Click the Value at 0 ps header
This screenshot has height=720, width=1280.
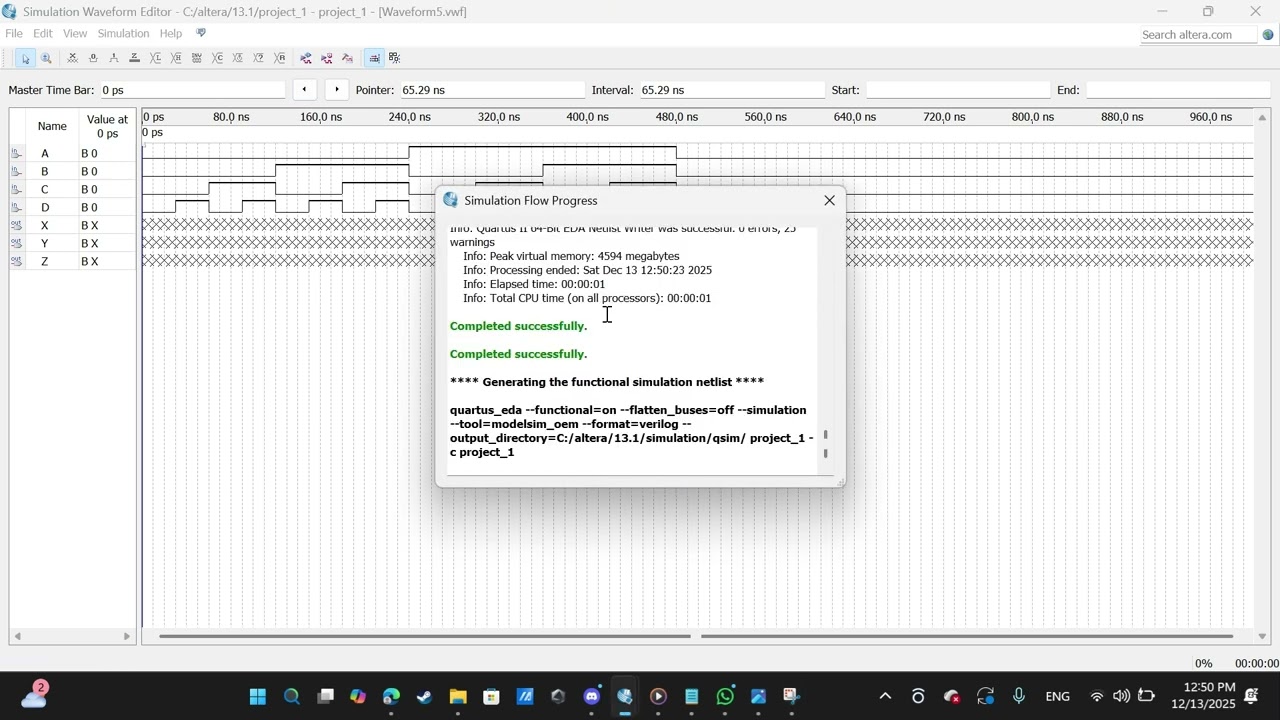coord(107,126)
